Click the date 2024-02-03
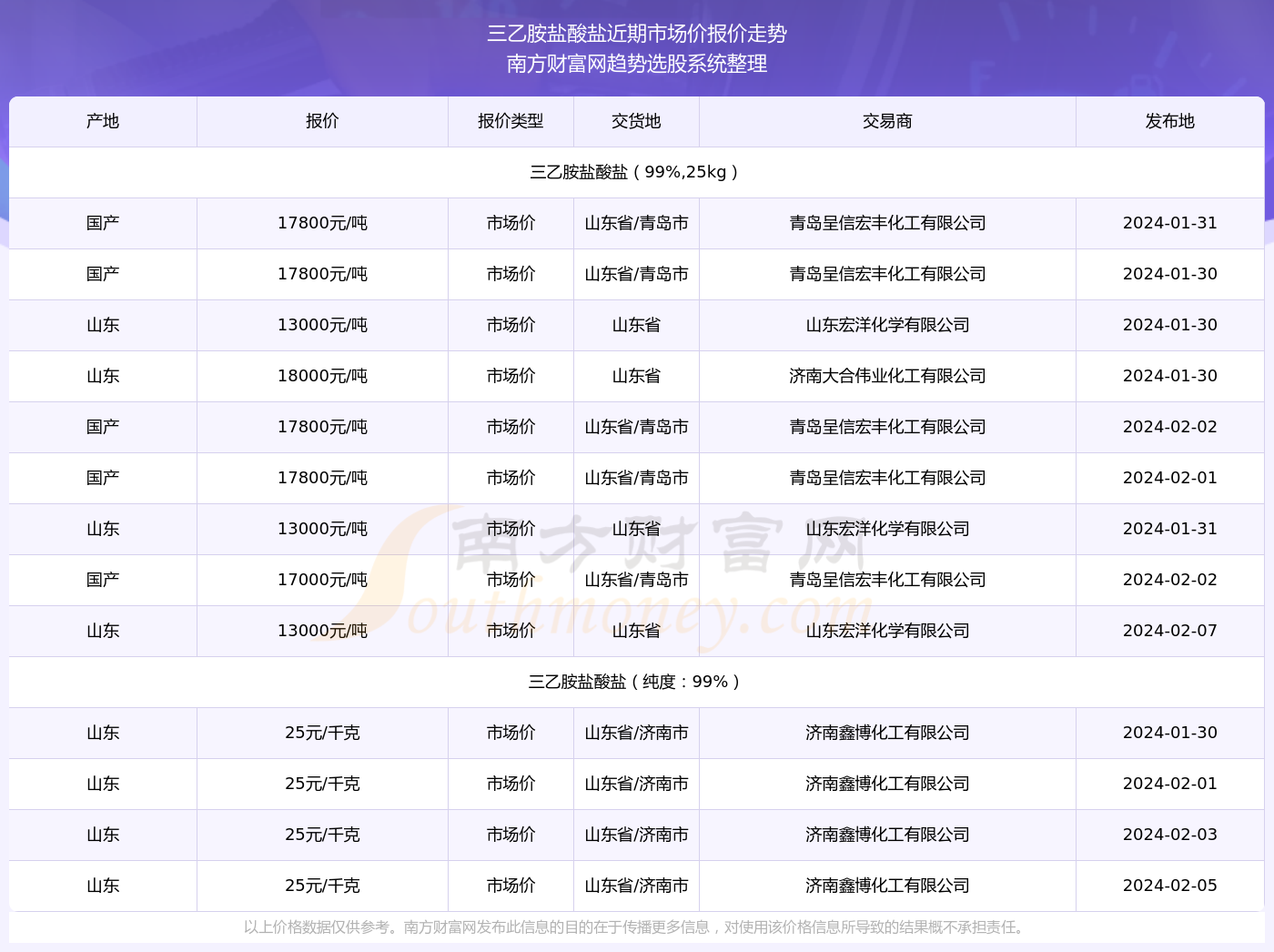 (1170, 835)
